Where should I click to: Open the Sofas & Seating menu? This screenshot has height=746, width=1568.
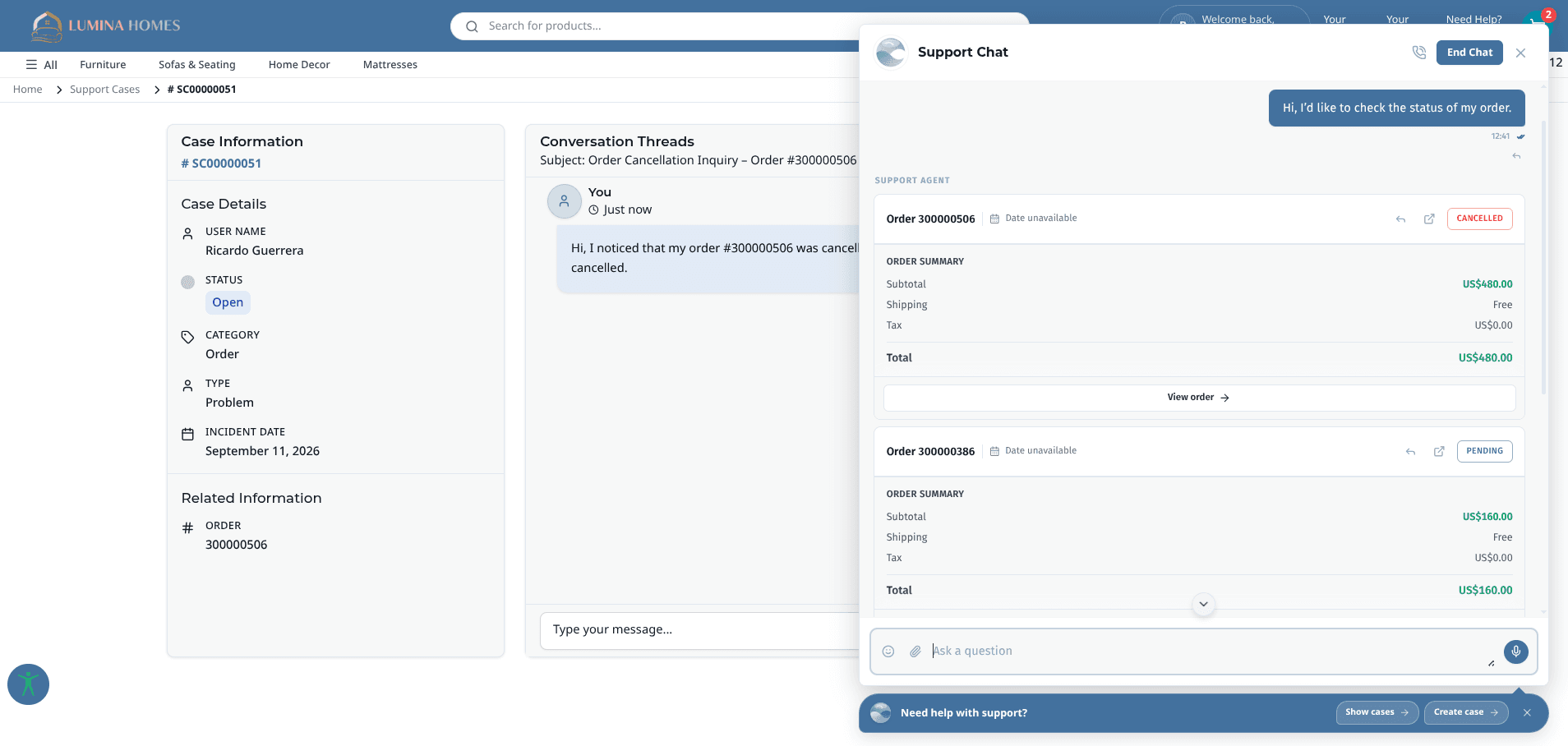coord(197,65)
